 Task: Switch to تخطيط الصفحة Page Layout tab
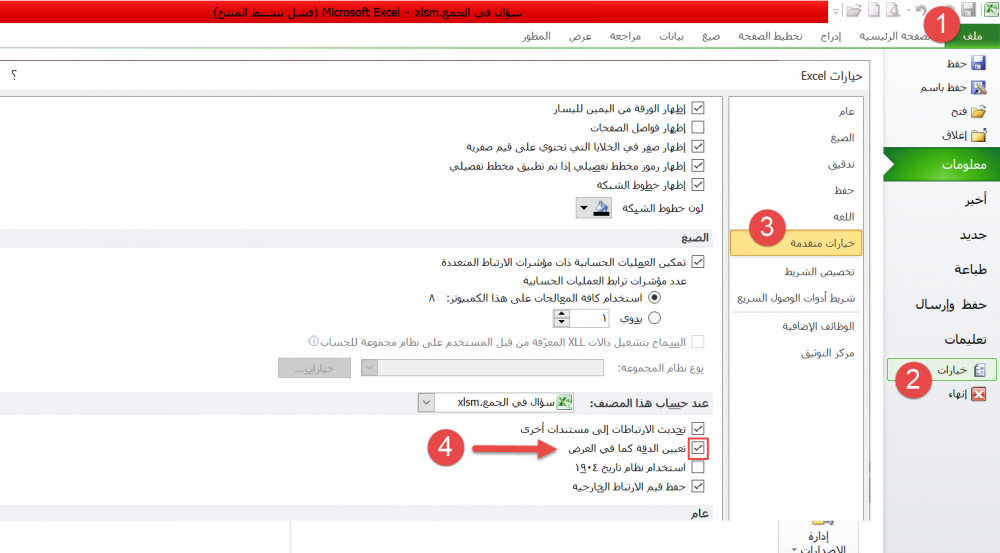[x=770, y=36]
